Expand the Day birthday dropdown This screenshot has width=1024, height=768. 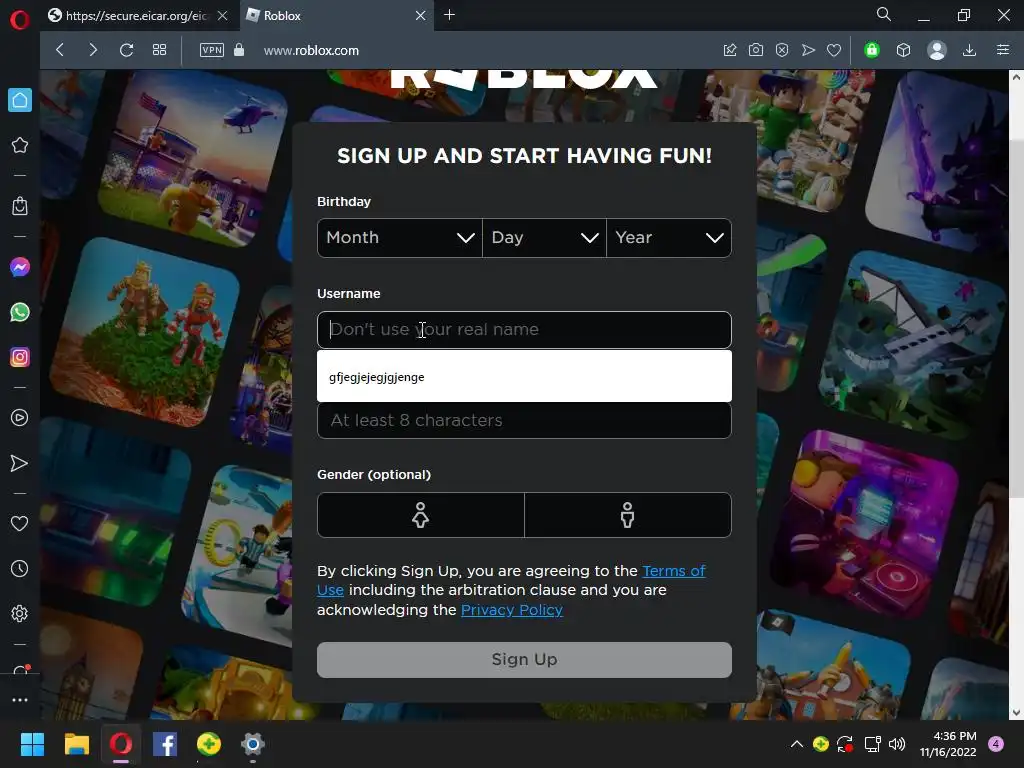(x=545, y=238)
